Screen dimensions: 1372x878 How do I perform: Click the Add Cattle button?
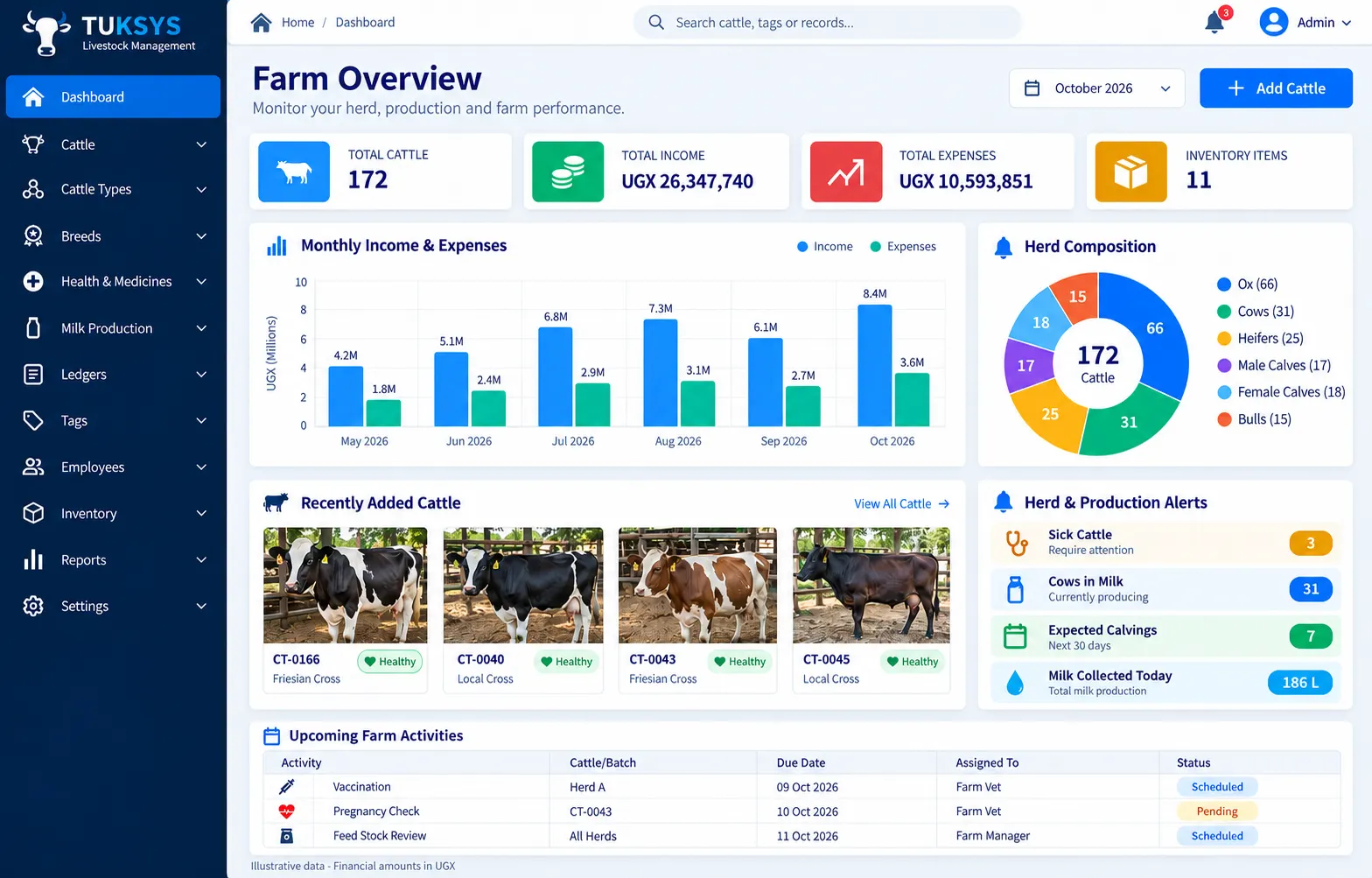[x=1276, y=88]
